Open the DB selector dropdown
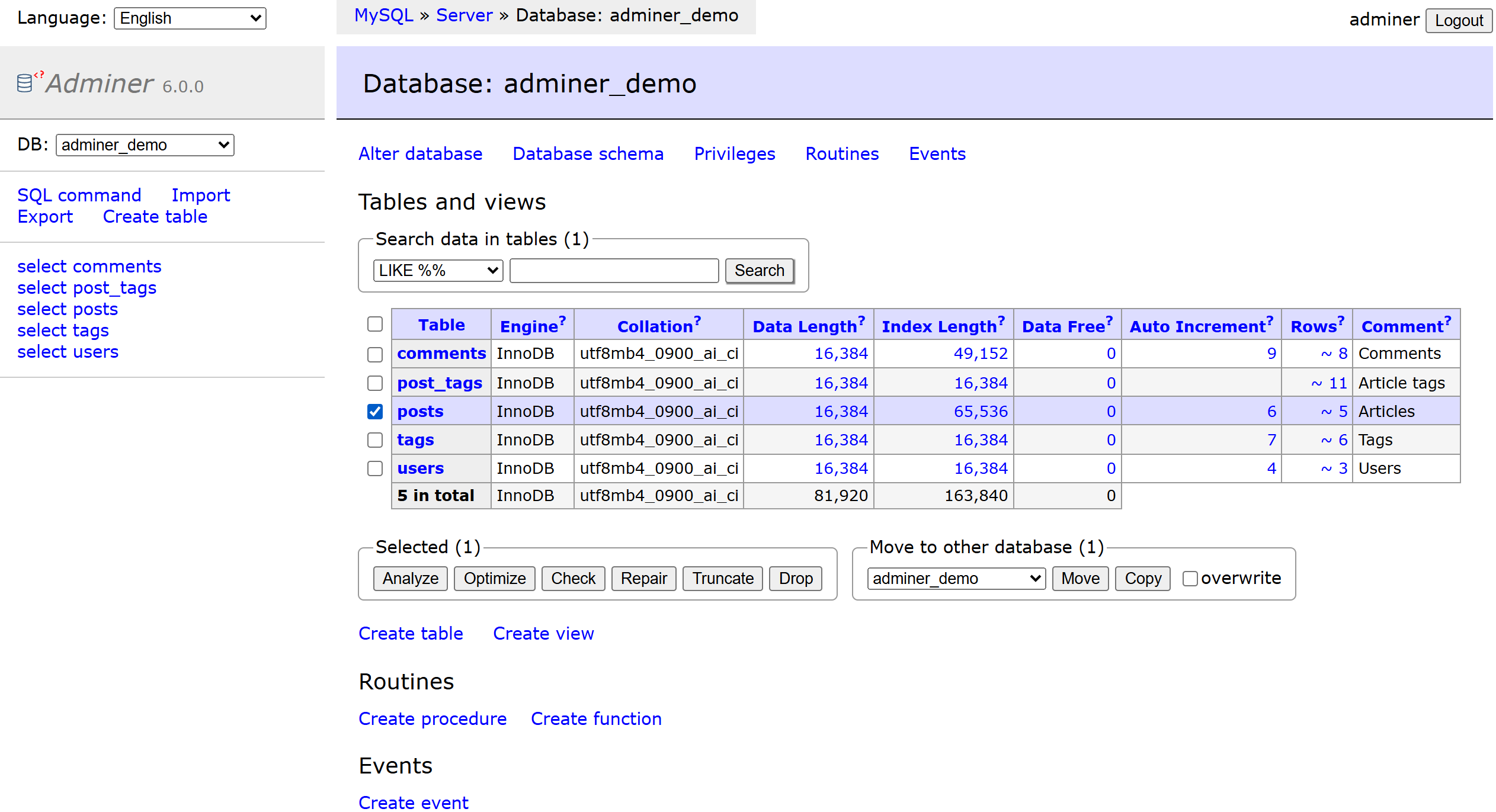Image resolution: width=1496 pixels, height=812 pixels. [x=145, y=145]
